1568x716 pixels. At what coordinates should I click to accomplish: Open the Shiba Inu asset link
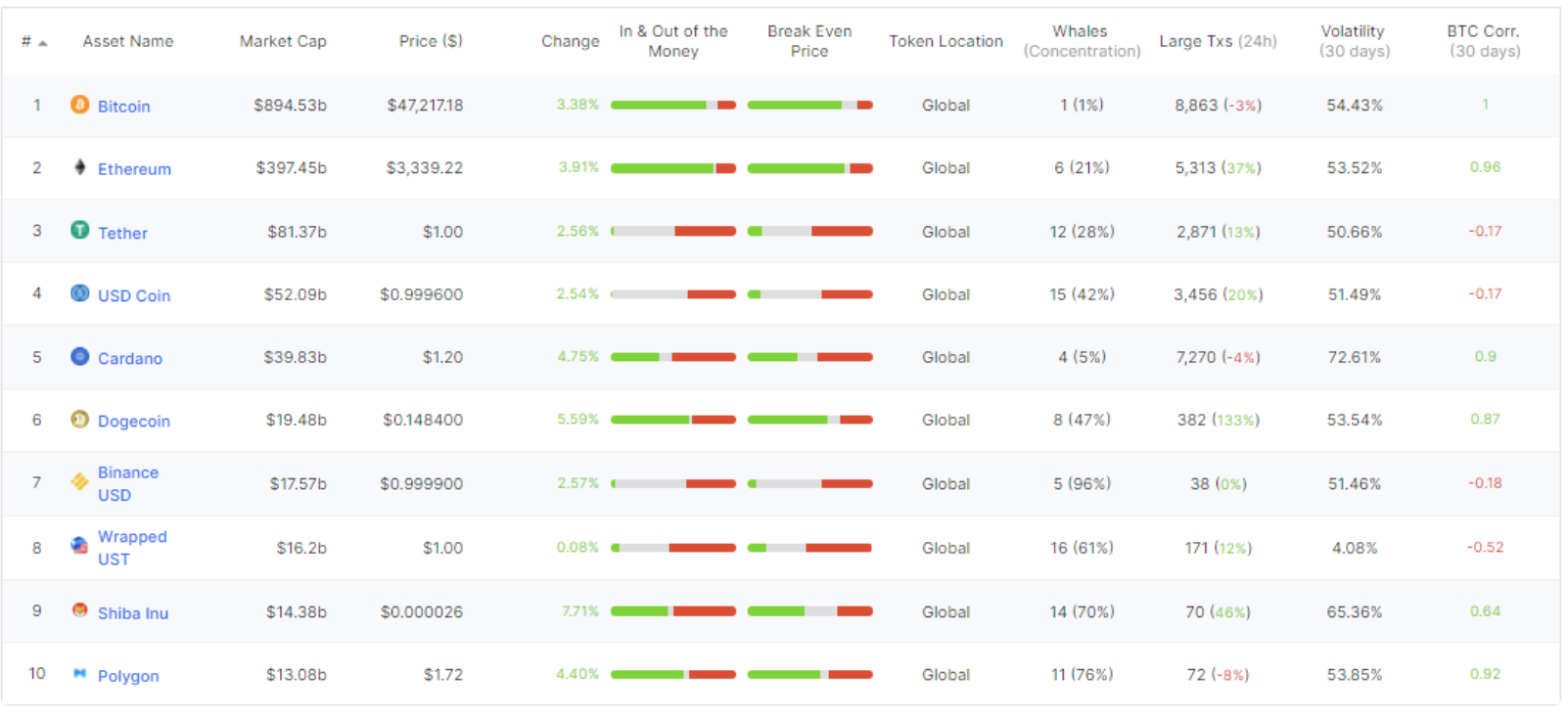[133, 613]
